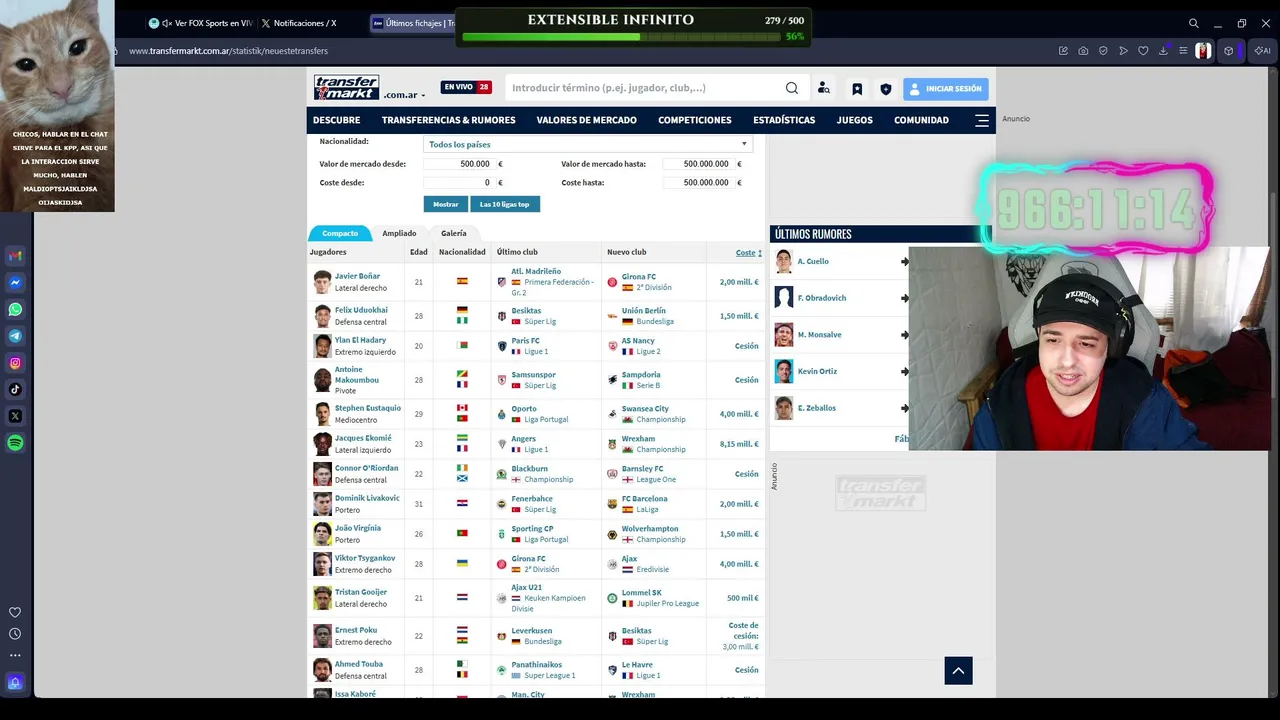Screen dimensions: 1280x720
Task: Click the 'Coste hasta' input field
Action: [x=698, y=183]
